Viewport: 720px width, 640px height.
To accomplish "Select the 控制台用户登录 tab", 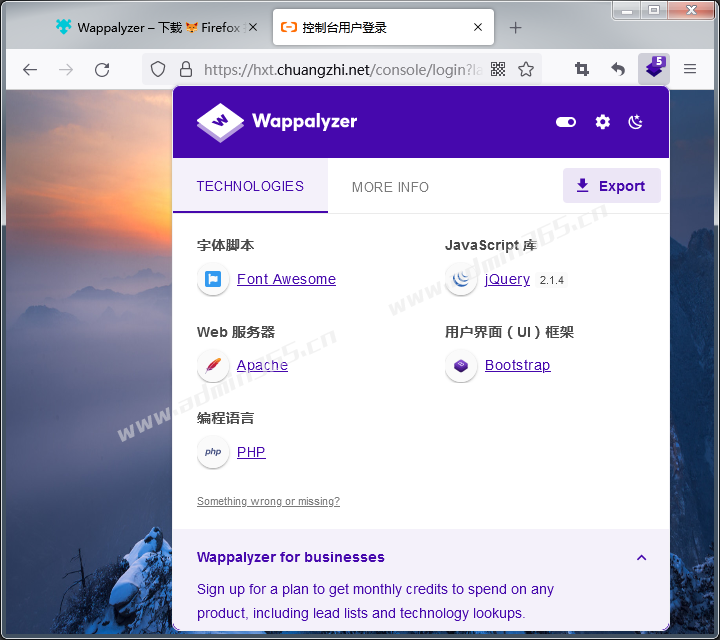I will [383, 28].
